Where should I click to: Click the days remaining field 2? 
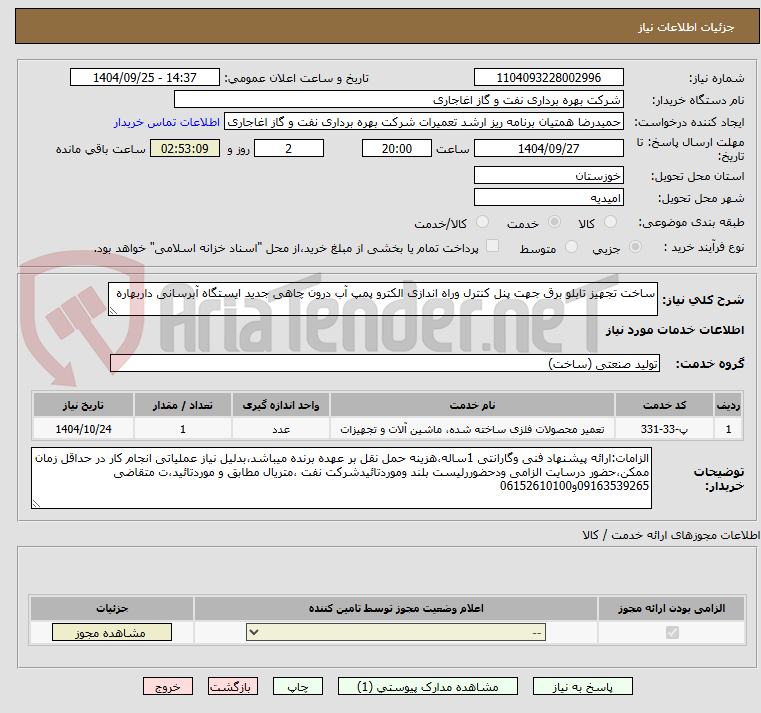(x=289, y=149)
